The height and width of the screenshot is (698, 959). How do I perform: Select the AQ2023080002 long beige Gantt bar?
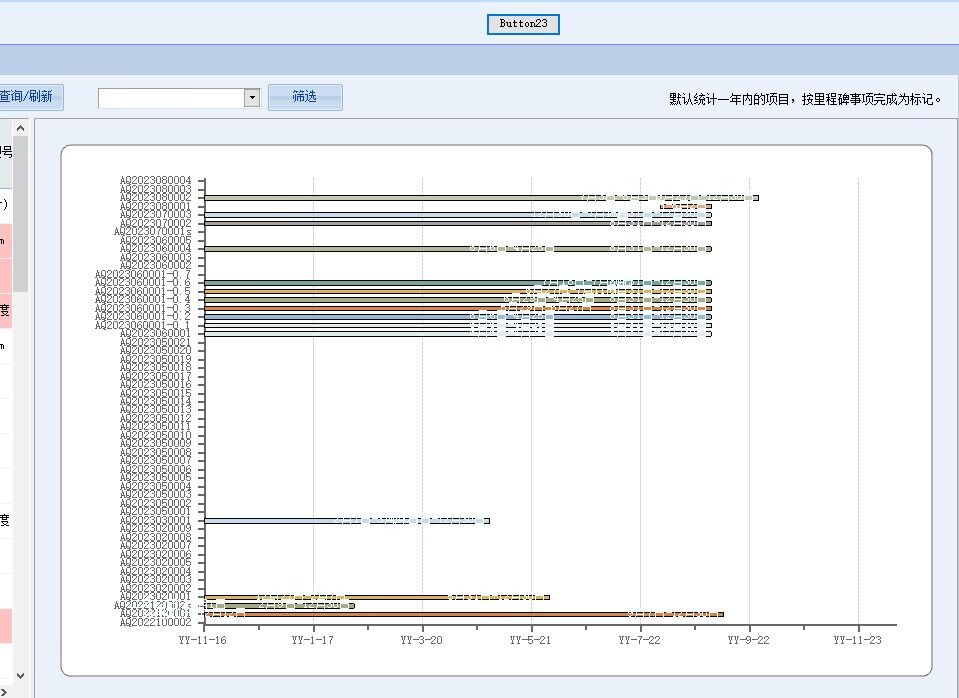pyautogui.click(x=481, y=198)
